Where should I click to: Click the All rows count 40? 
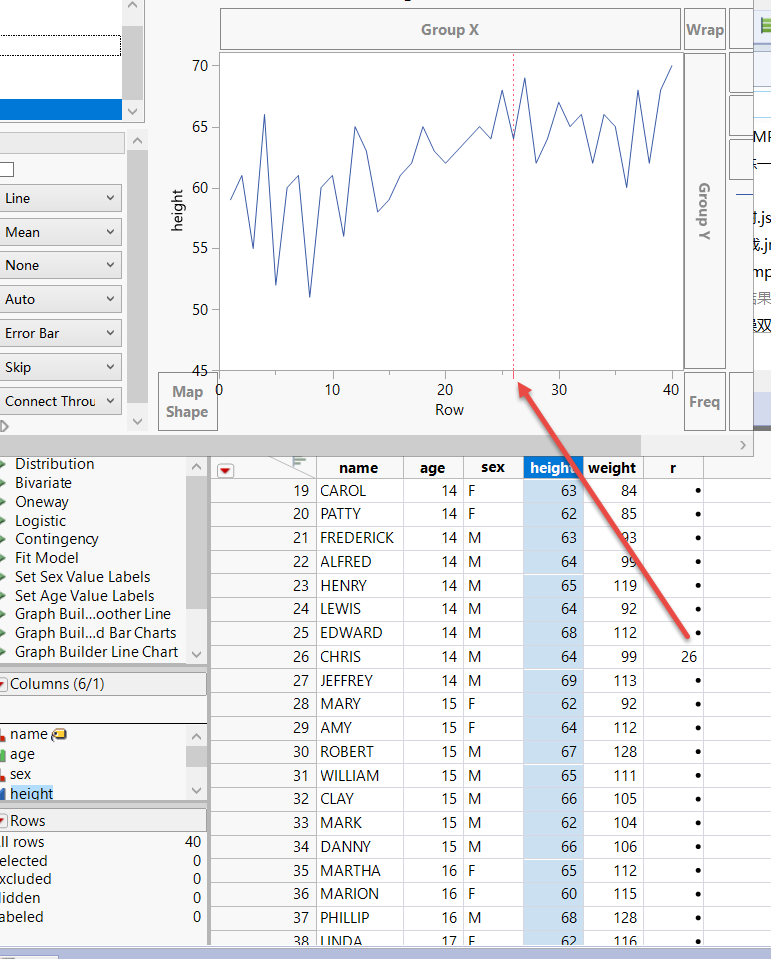(x=193, y=842)
